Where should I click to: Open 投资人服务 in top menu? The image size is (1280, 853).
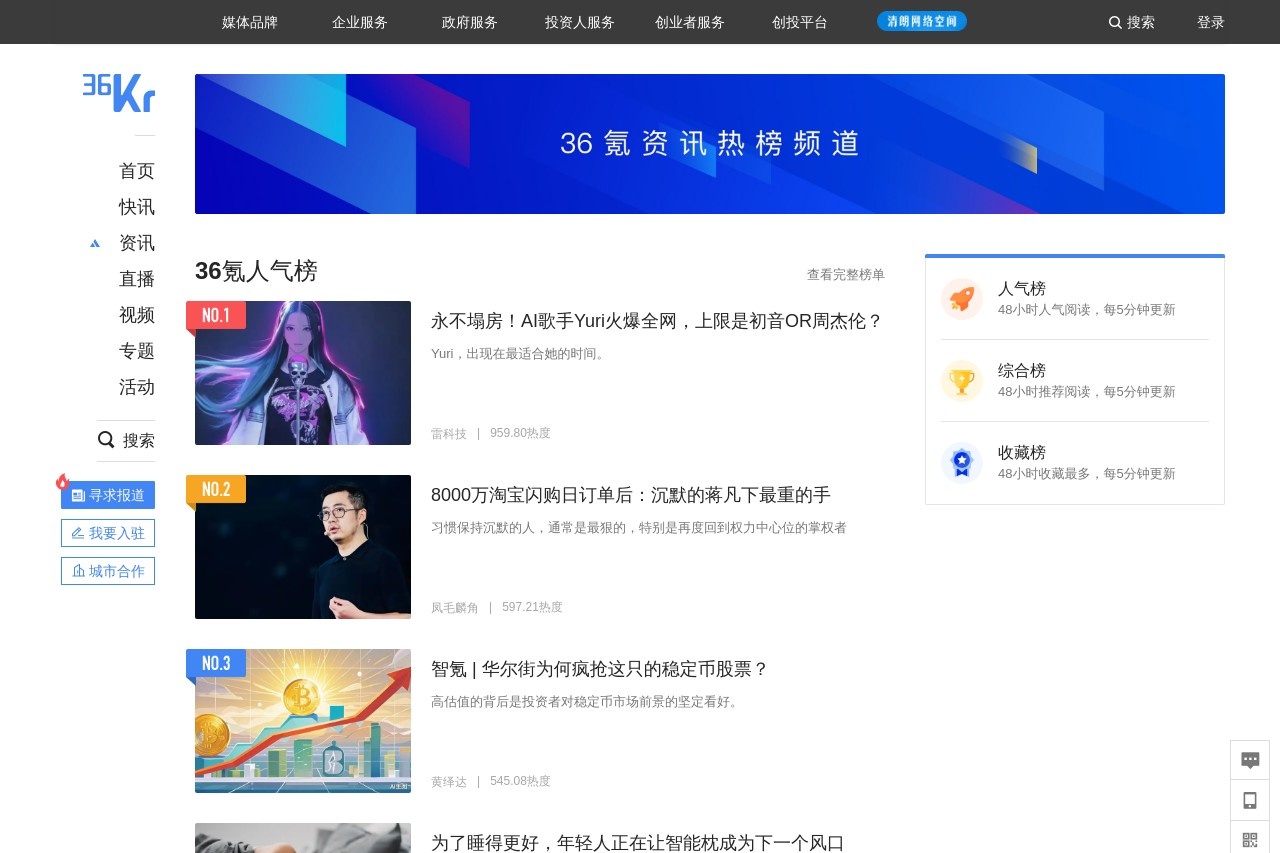point(580,22)
